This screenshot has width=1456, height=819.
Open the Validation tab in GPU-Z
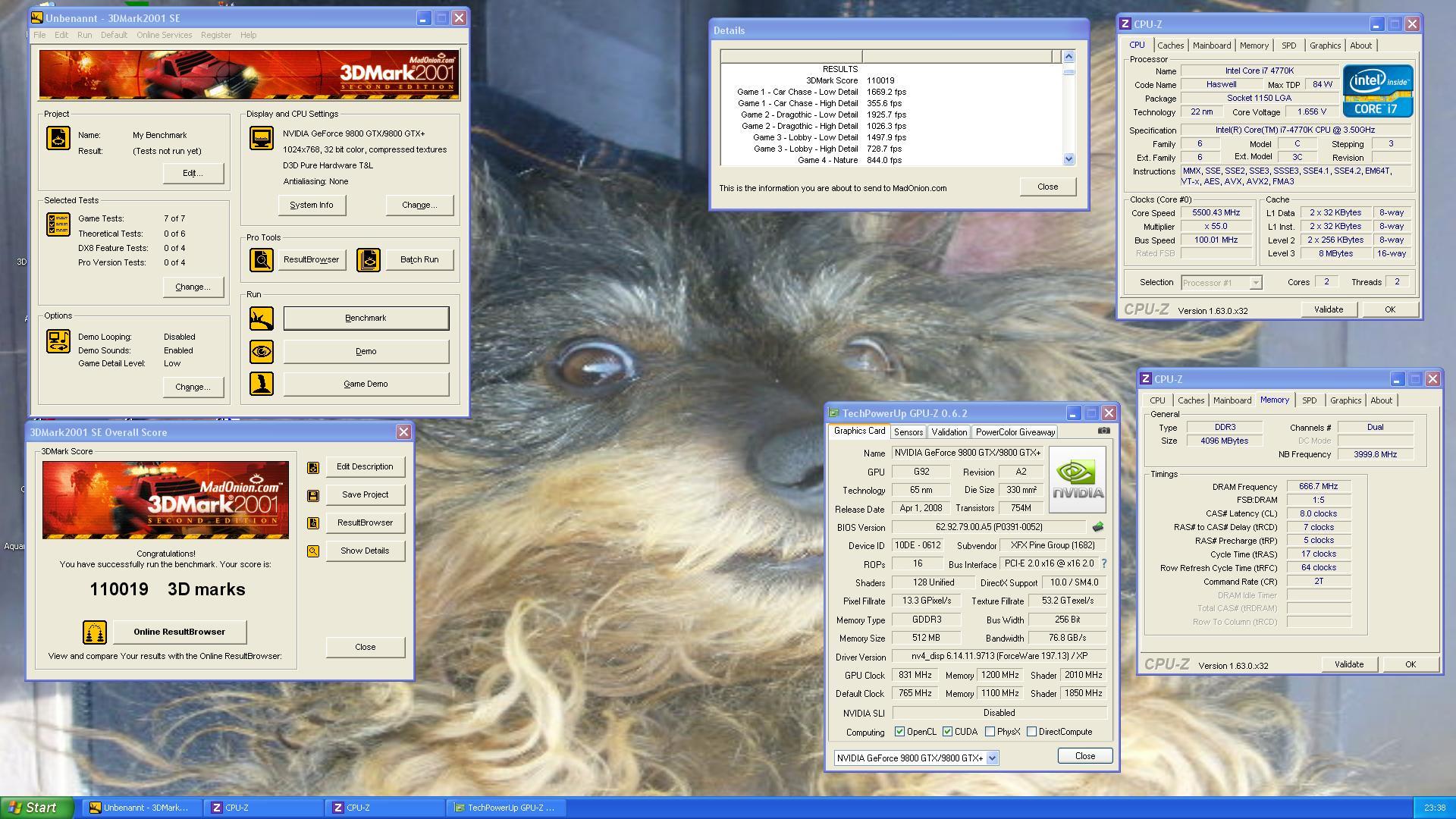point(949,432)
